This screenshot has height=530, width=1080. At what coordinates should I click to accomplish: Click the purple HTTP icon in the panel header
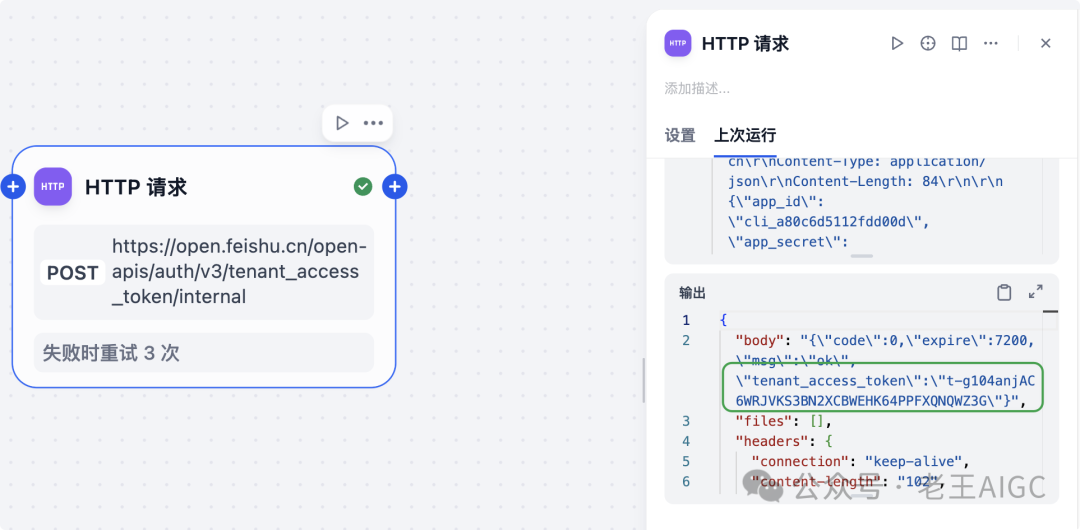pyautogui.click(x=678, y=43)
